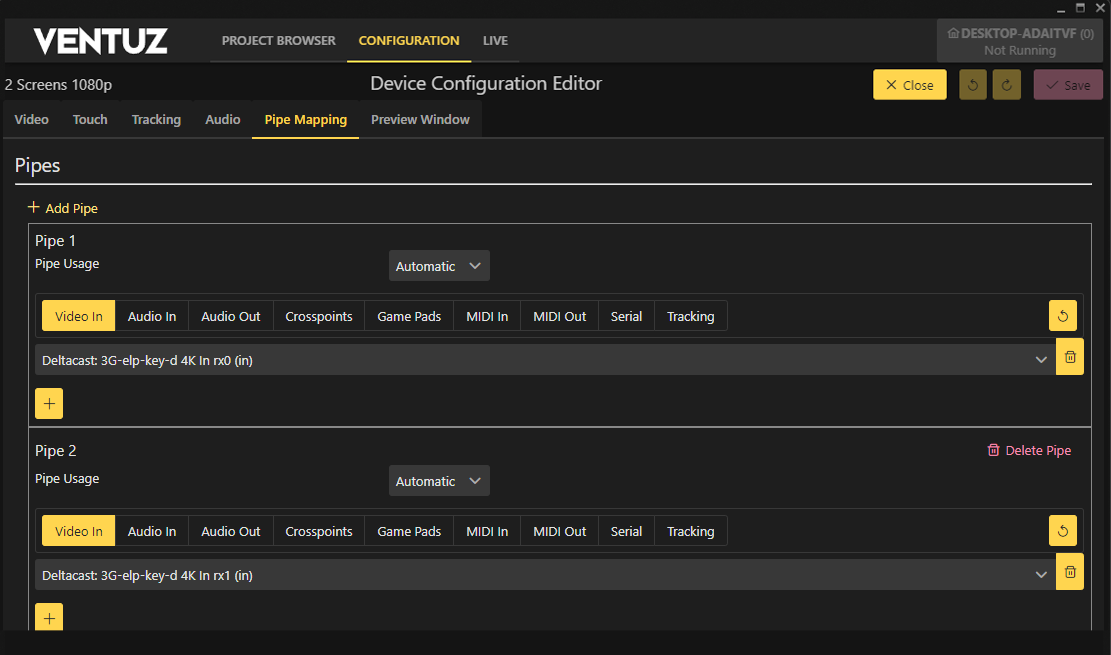Viewport: 1111px width, 655px height.
Task: Select Crosspoints tab in Pipe 2
Action: click(318, 531)
